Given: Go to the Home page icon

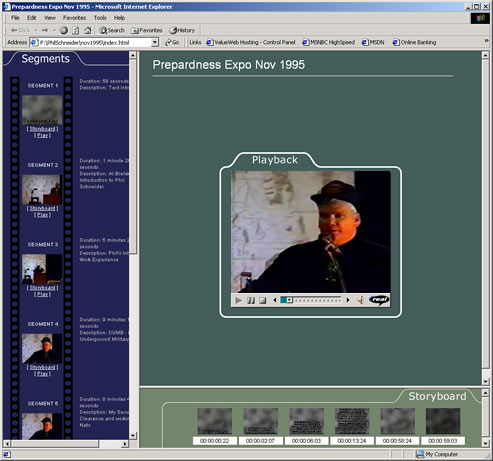Looking at the screenshot, I should 88,30.
